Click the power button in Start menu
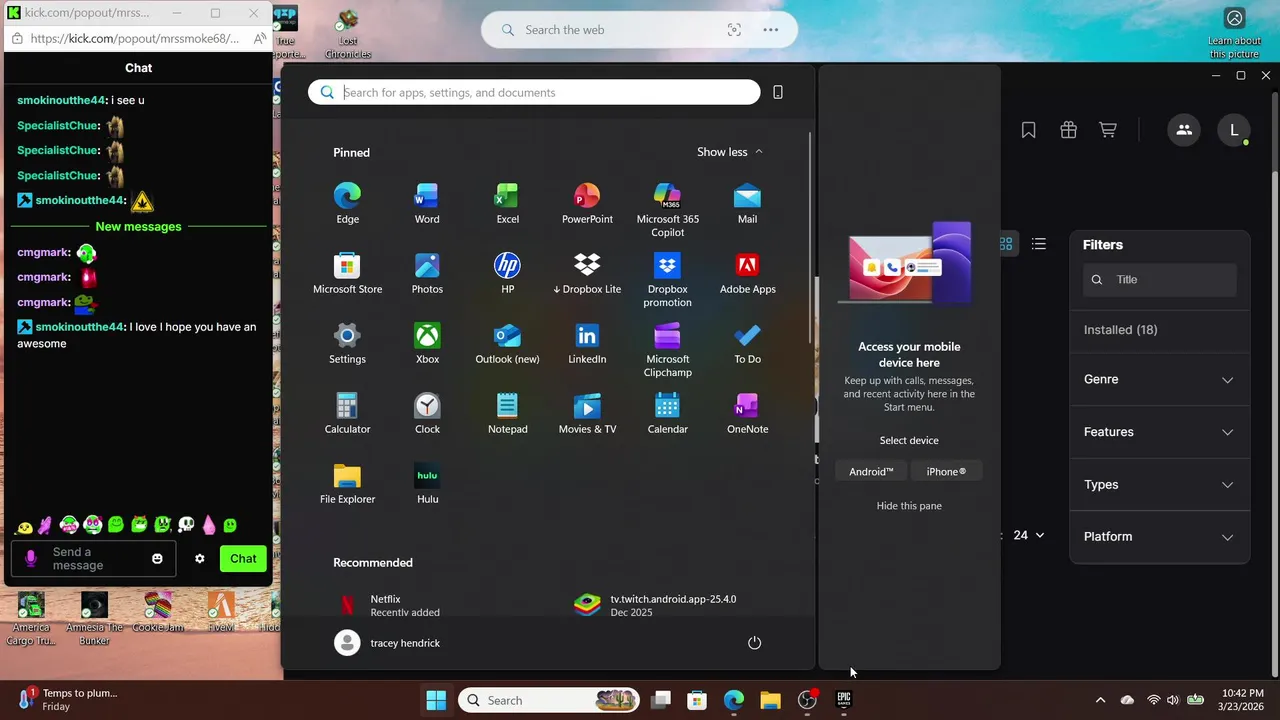 pos(754,643)
